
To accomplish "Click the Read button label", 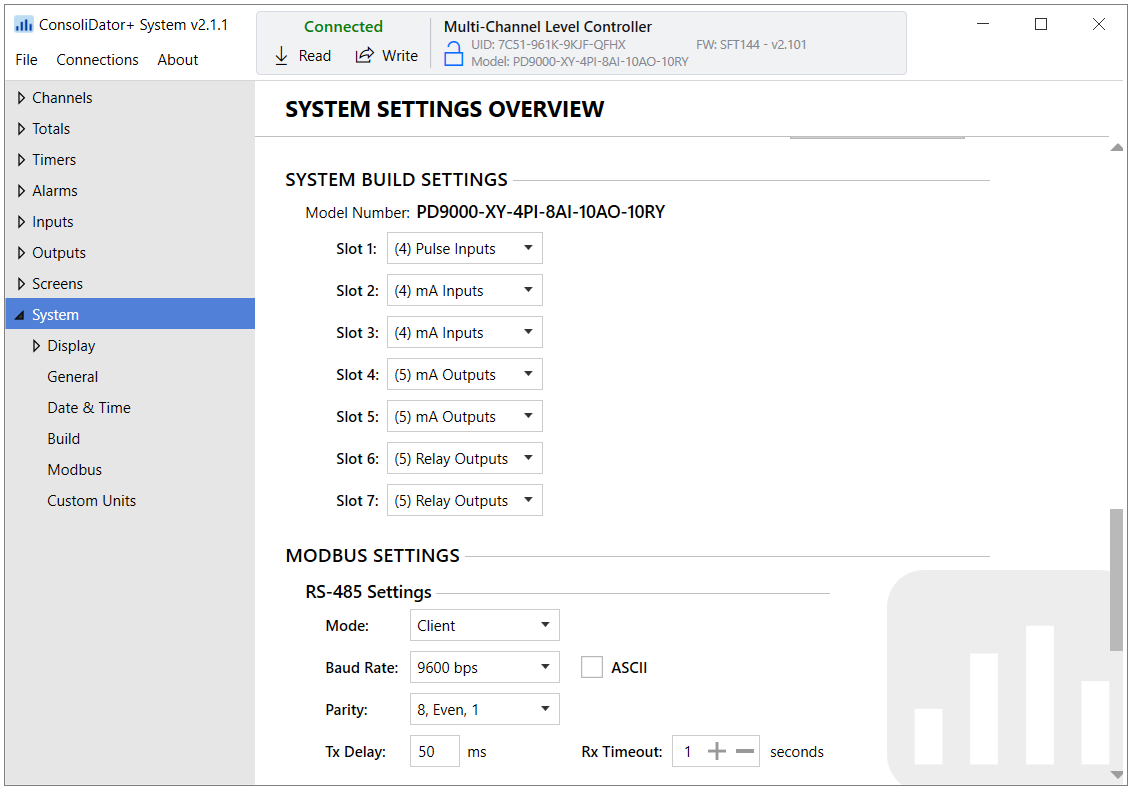I will coord(314,56).
